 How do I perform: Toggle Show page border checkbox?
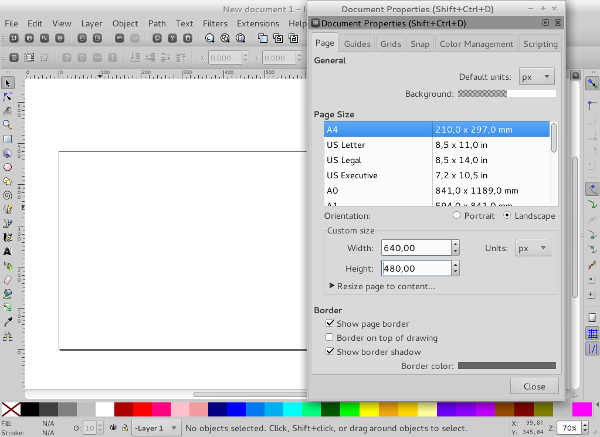tap(329, 323)
